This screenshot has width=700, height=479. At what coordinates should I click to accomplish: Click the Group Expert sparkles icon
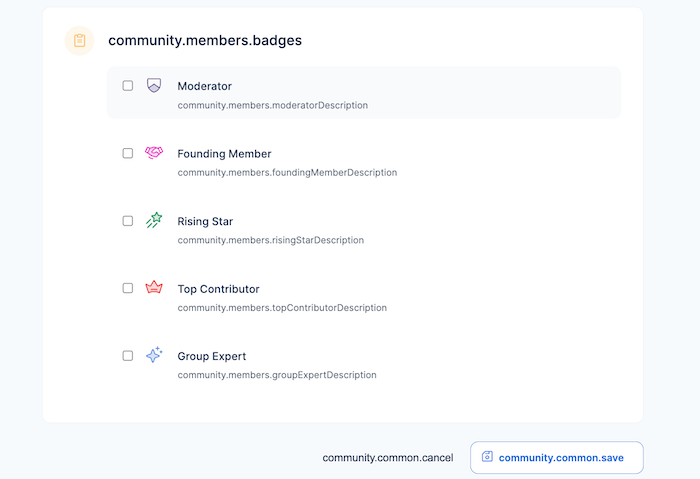(x=154, y=355)
